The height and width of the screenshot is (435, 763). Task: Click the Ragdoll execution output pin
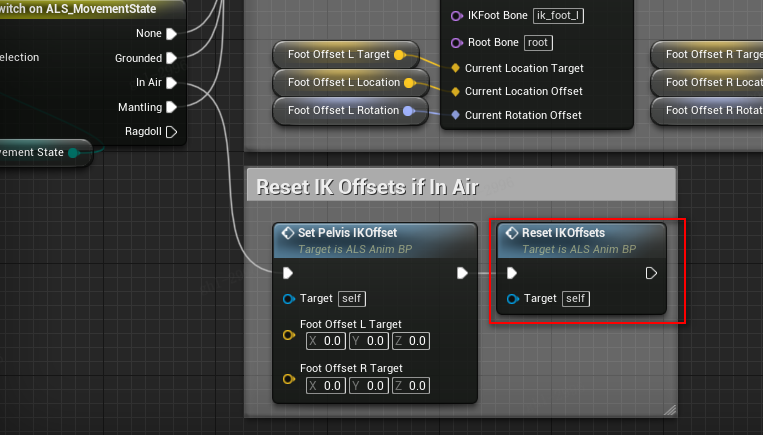tap(171, 131)
